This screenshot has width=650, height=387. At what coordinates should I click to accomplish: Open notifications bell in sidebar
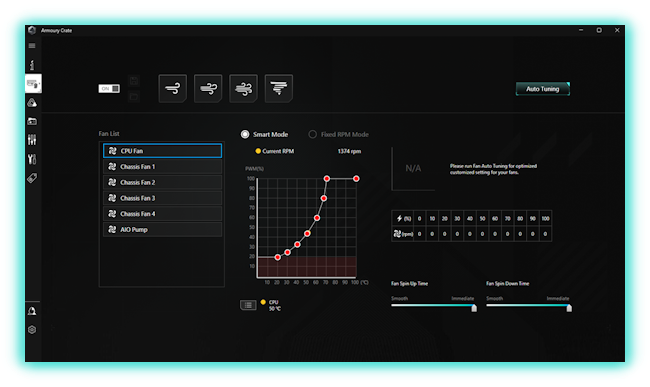click(x=32, y=311)
